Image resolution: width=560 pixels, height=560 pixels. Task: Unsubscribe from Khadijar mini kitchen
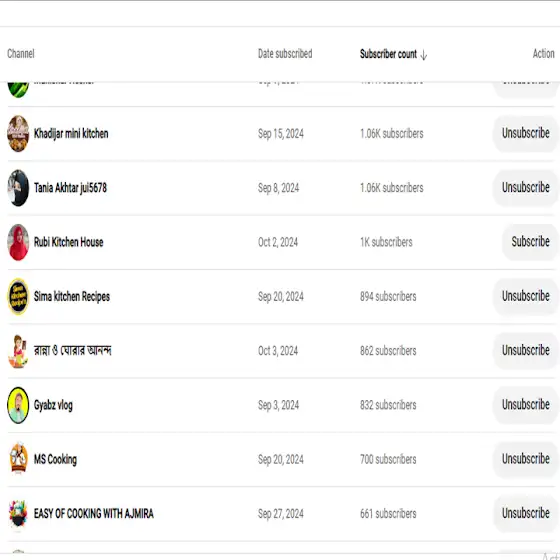[x=525, y=133]
